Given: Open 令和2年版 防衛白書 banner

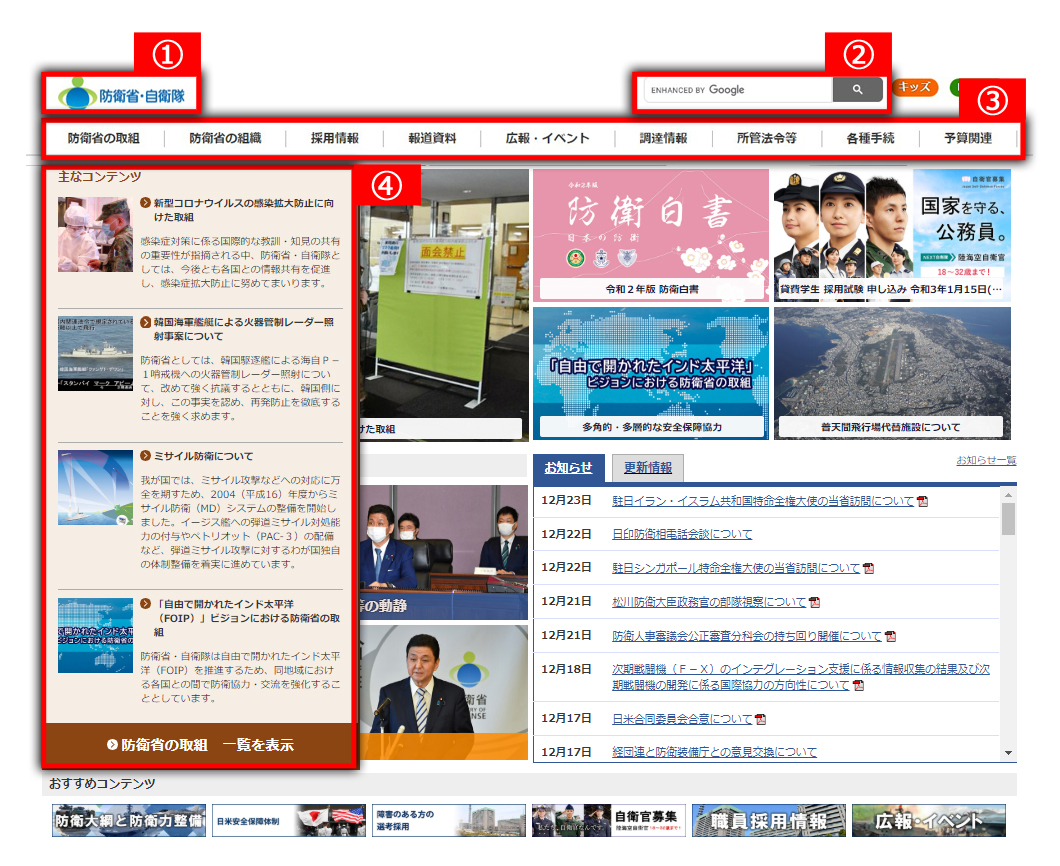Looking at the screenshot, I should coord(651,235).
